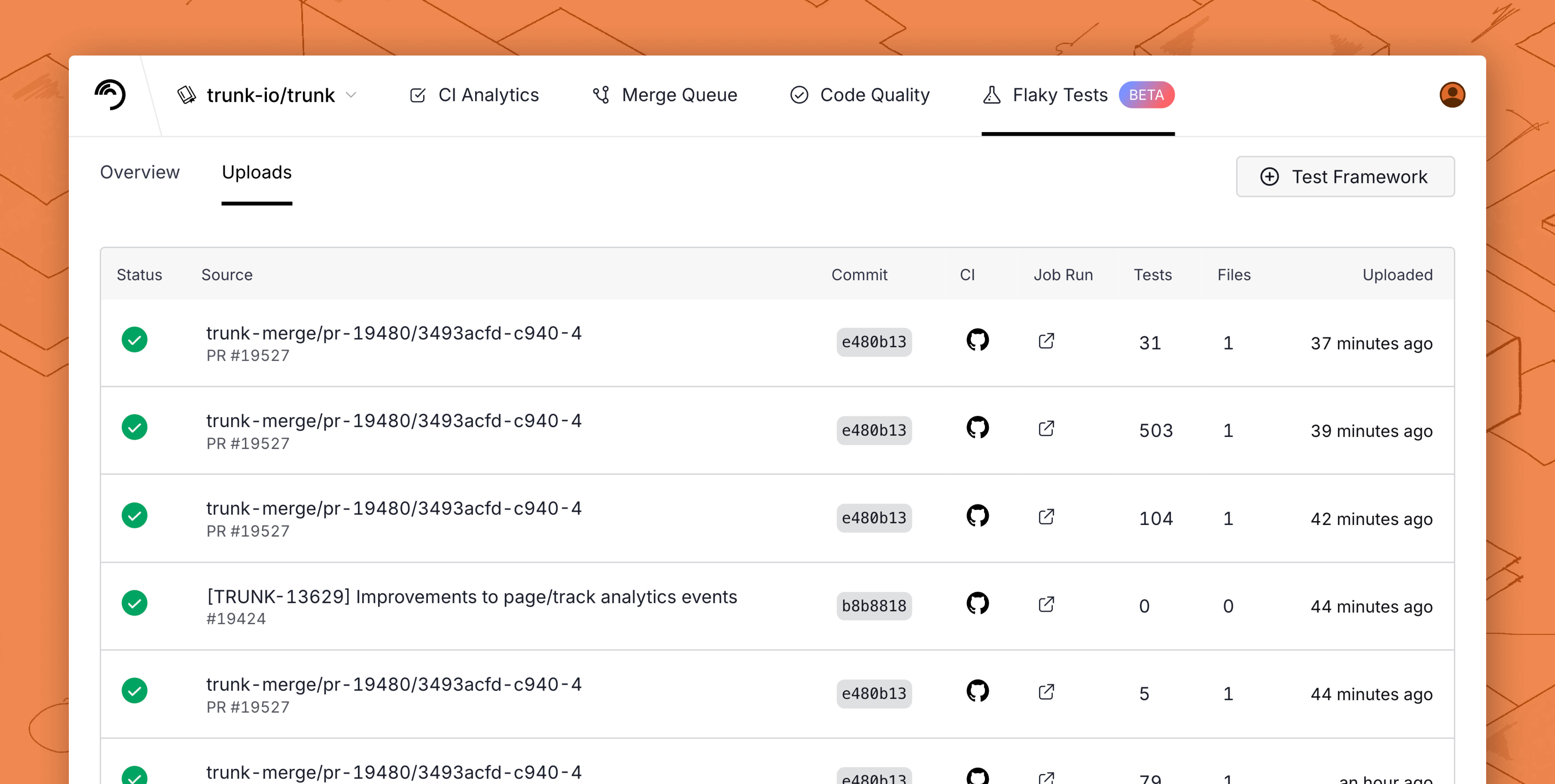The height and width of the screenshot is (784, 1555).
Task: Switch to the Overview sub-tab
Action: (140, 172)
